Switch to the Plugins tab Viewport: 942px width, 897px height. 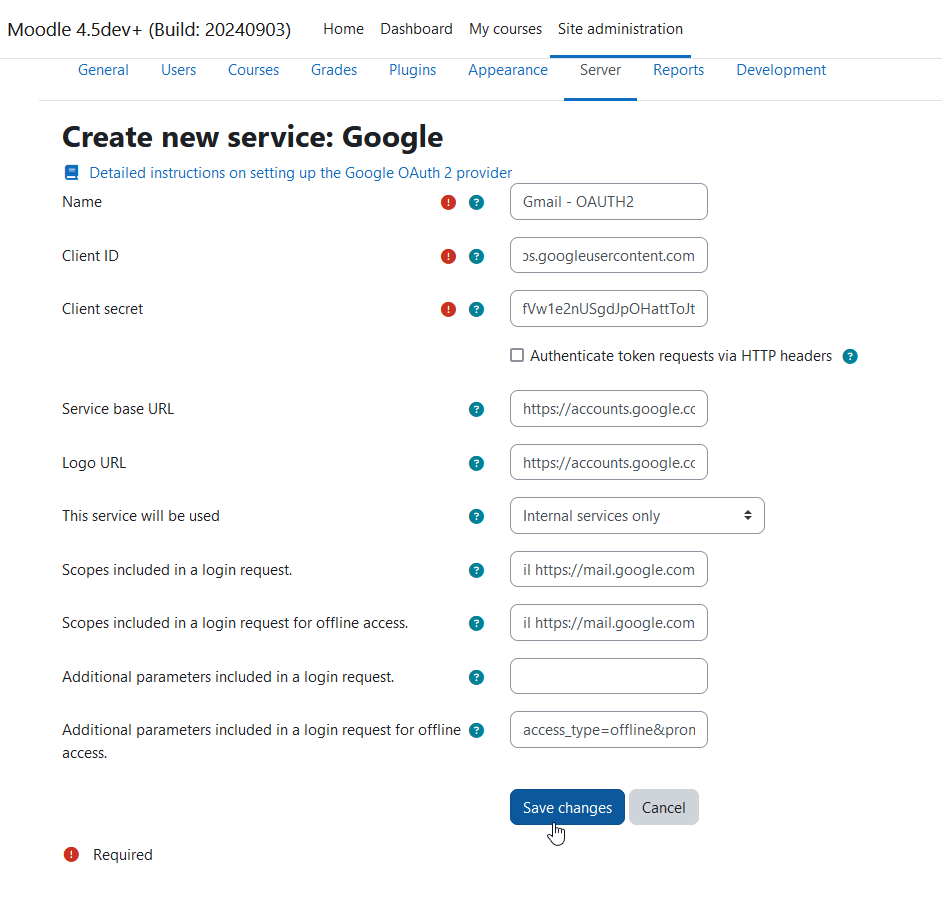pos(413,70)
